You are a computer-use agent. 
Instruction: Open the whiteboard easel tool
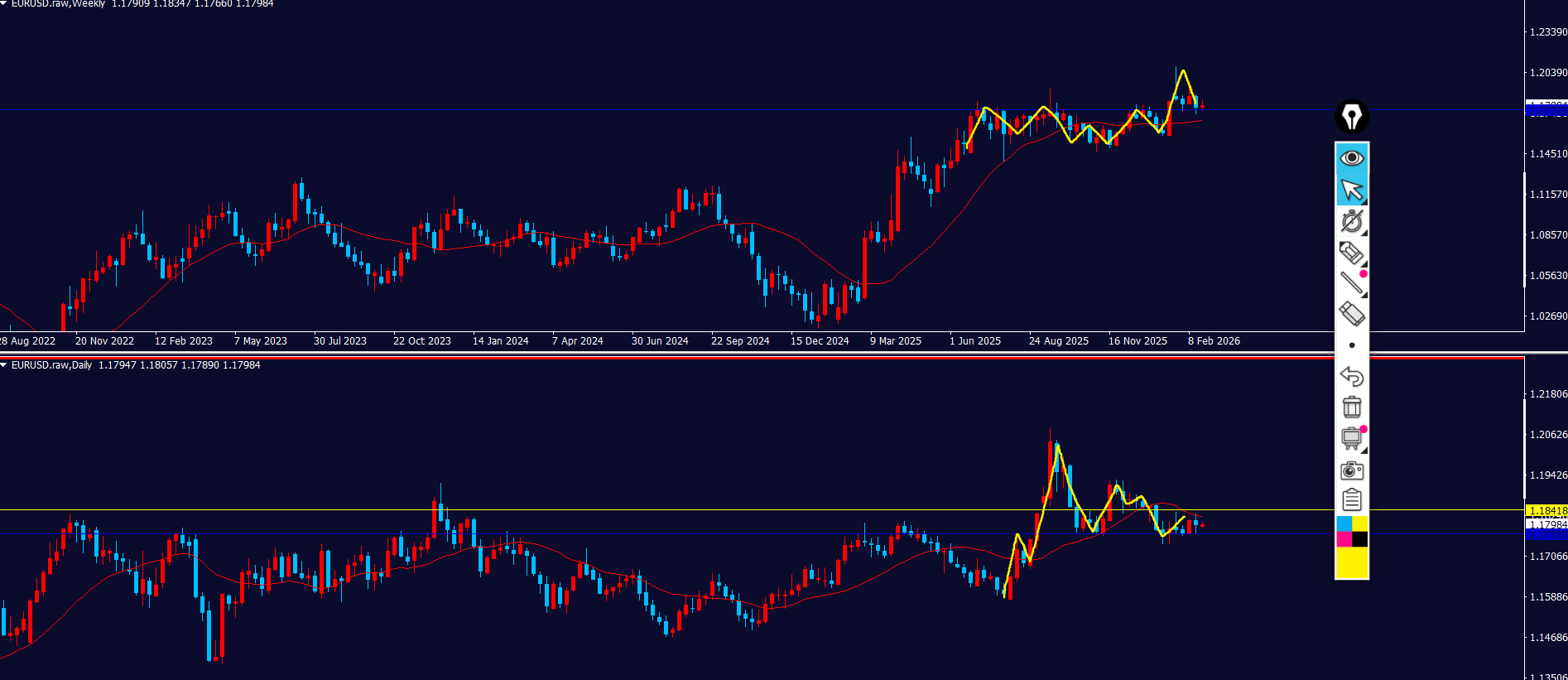coord(1351,438)
